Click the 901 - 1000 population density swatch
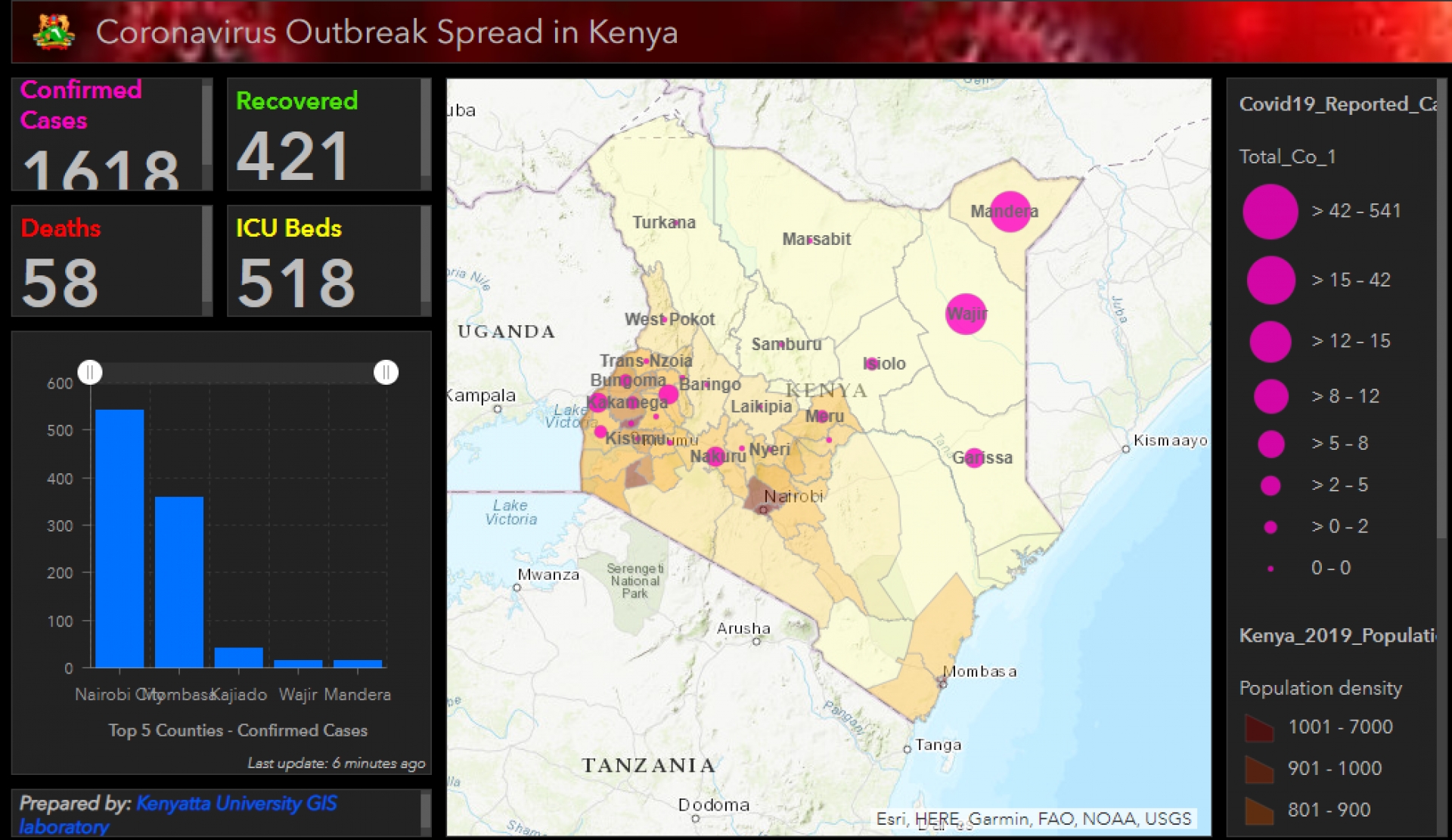Image resolution: width=1452 pixels, height=840 pixels. [1259, 769]
